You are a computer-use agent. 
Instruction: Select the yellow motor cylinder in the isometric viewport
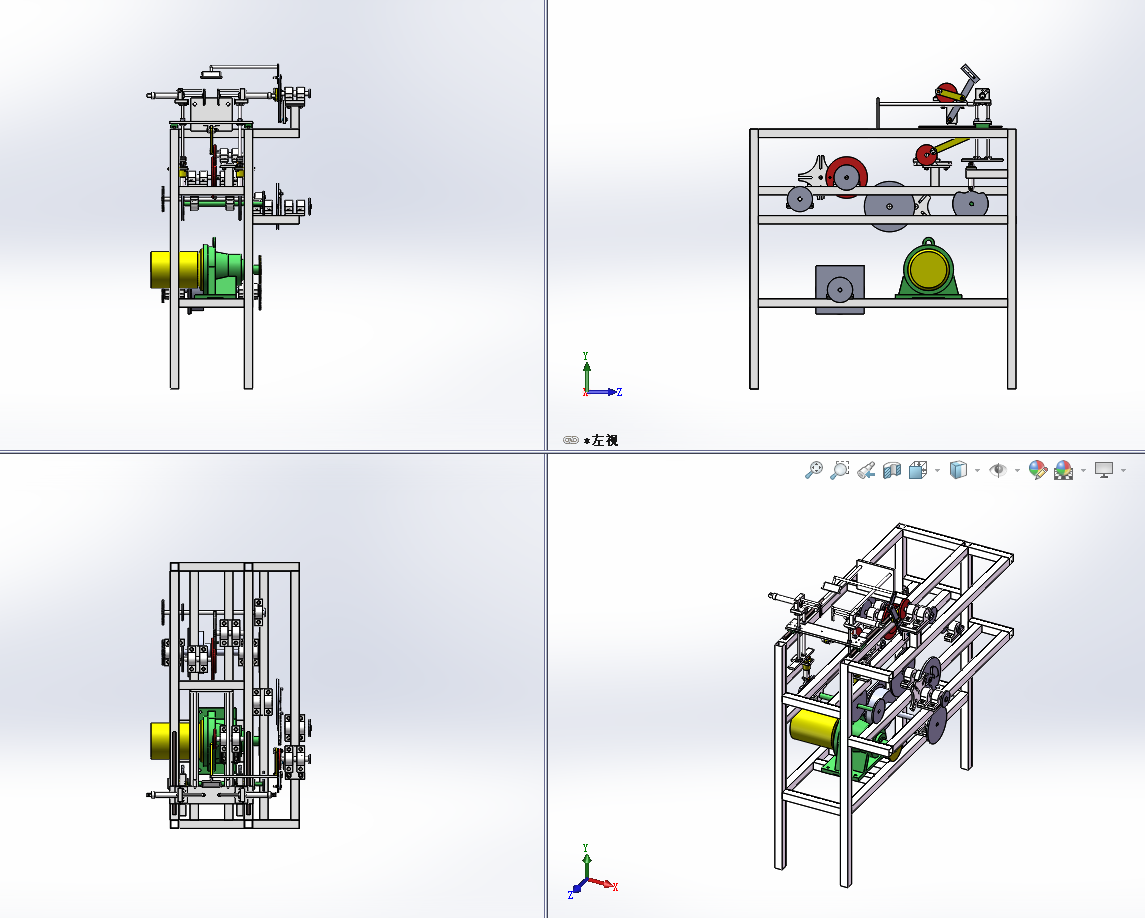click(814, 728)
